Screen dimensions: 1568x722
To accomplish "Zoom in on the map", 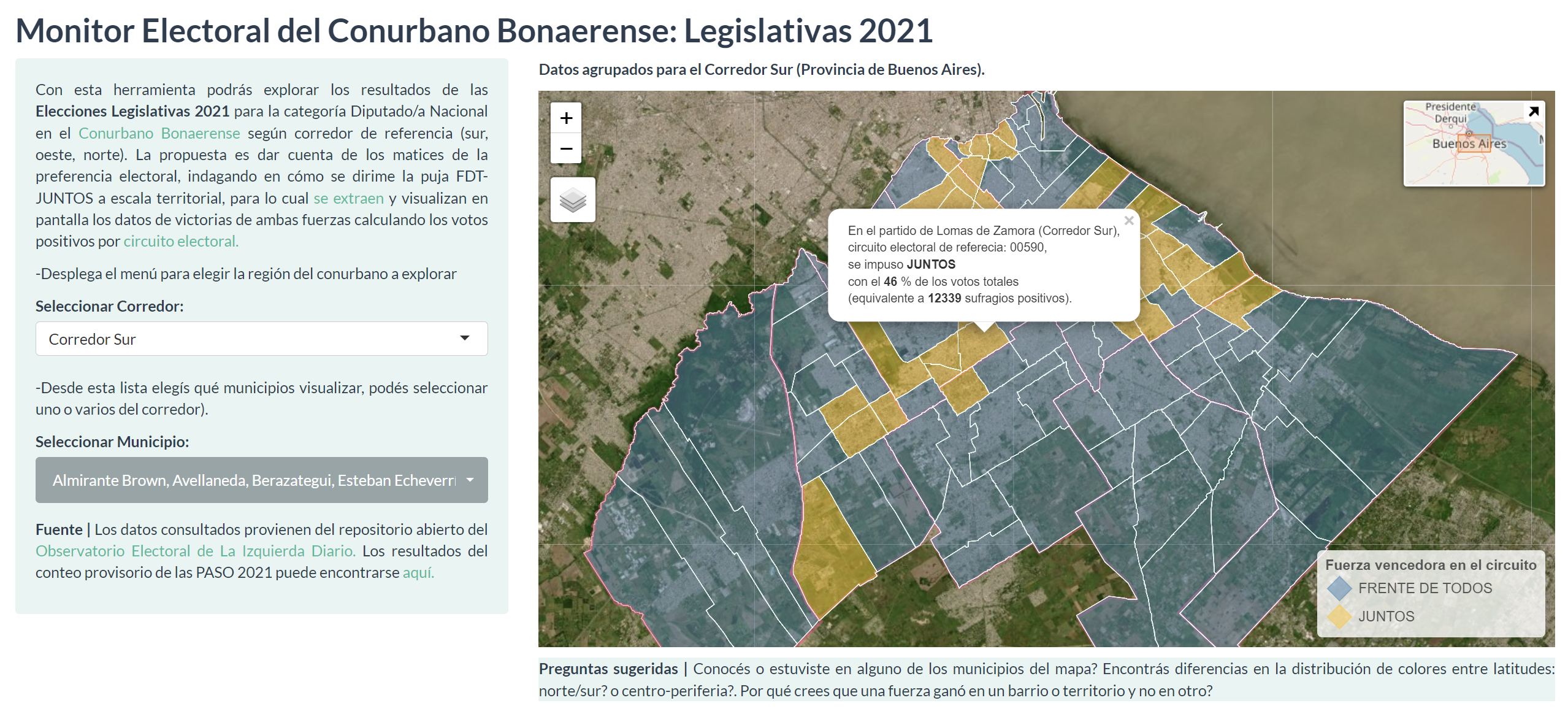I will coord(566,118).
